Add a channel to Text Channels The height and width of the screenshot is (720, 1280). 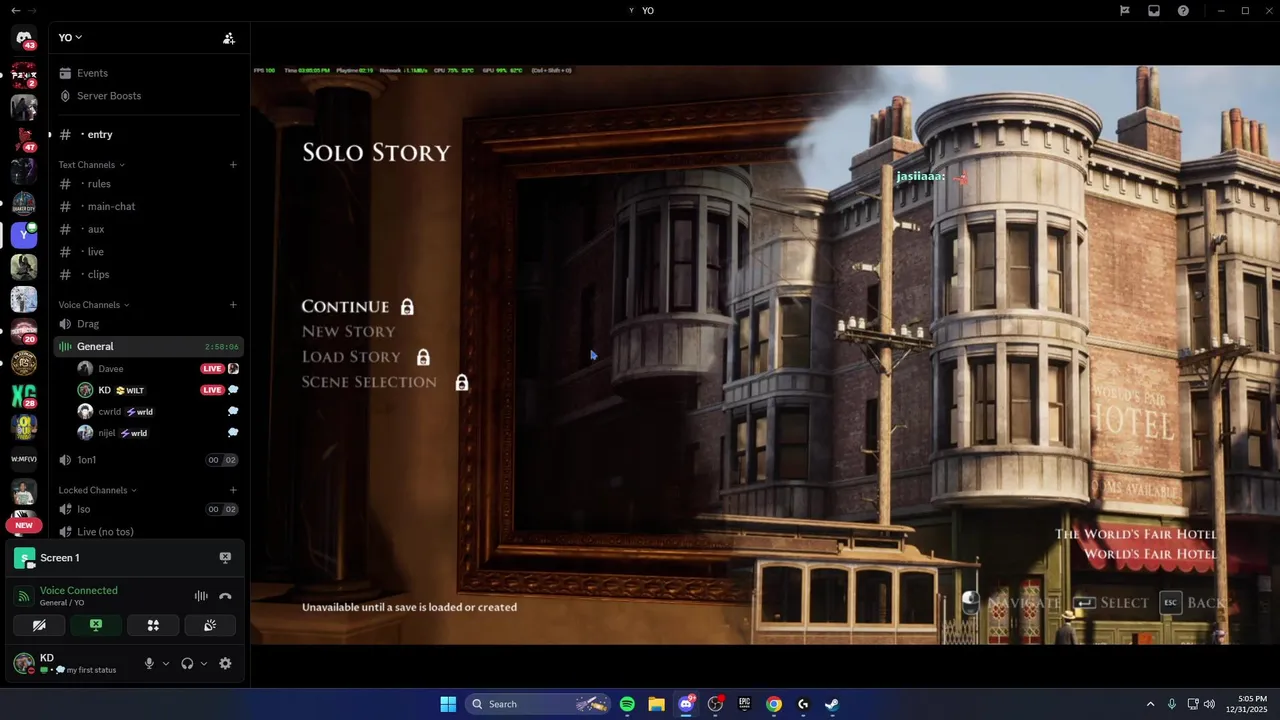[233, 165]
